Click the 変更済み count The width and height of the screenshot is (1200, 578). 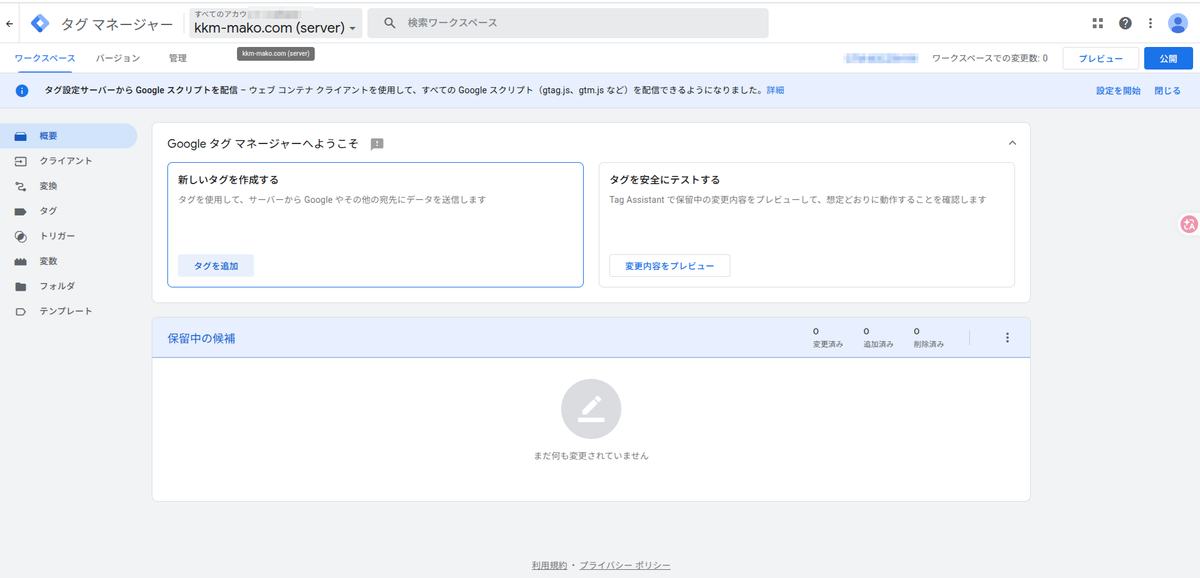(x=828, y=337)
